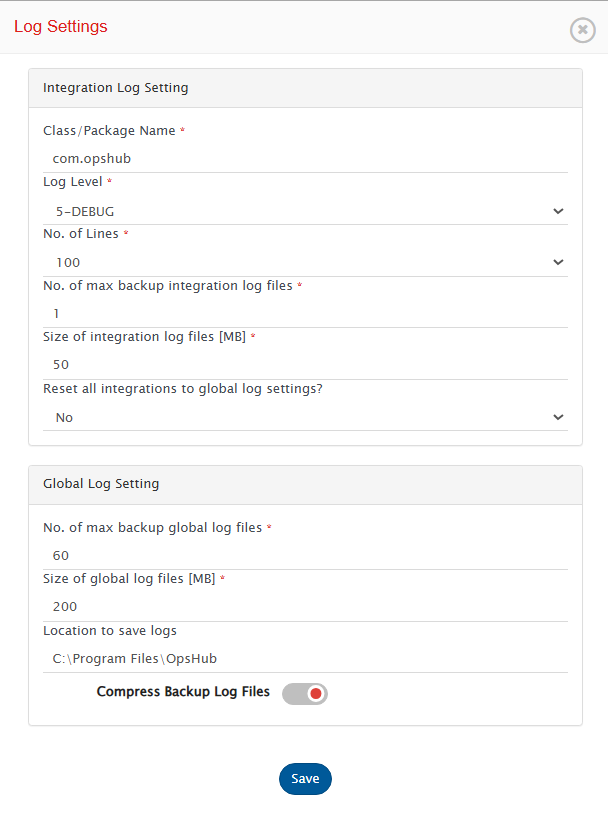This screenshot has width=608, height=813.
Task: Open the reset integrations to global dropdown
Action: click(x=305, y=417)
